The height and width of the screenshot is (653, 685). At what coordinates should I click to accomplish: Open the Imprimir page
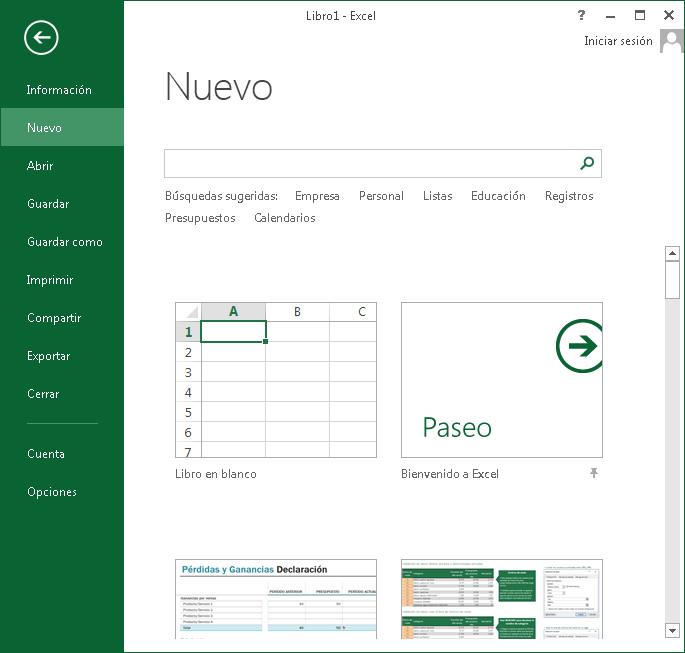click(x=49, y=280)
